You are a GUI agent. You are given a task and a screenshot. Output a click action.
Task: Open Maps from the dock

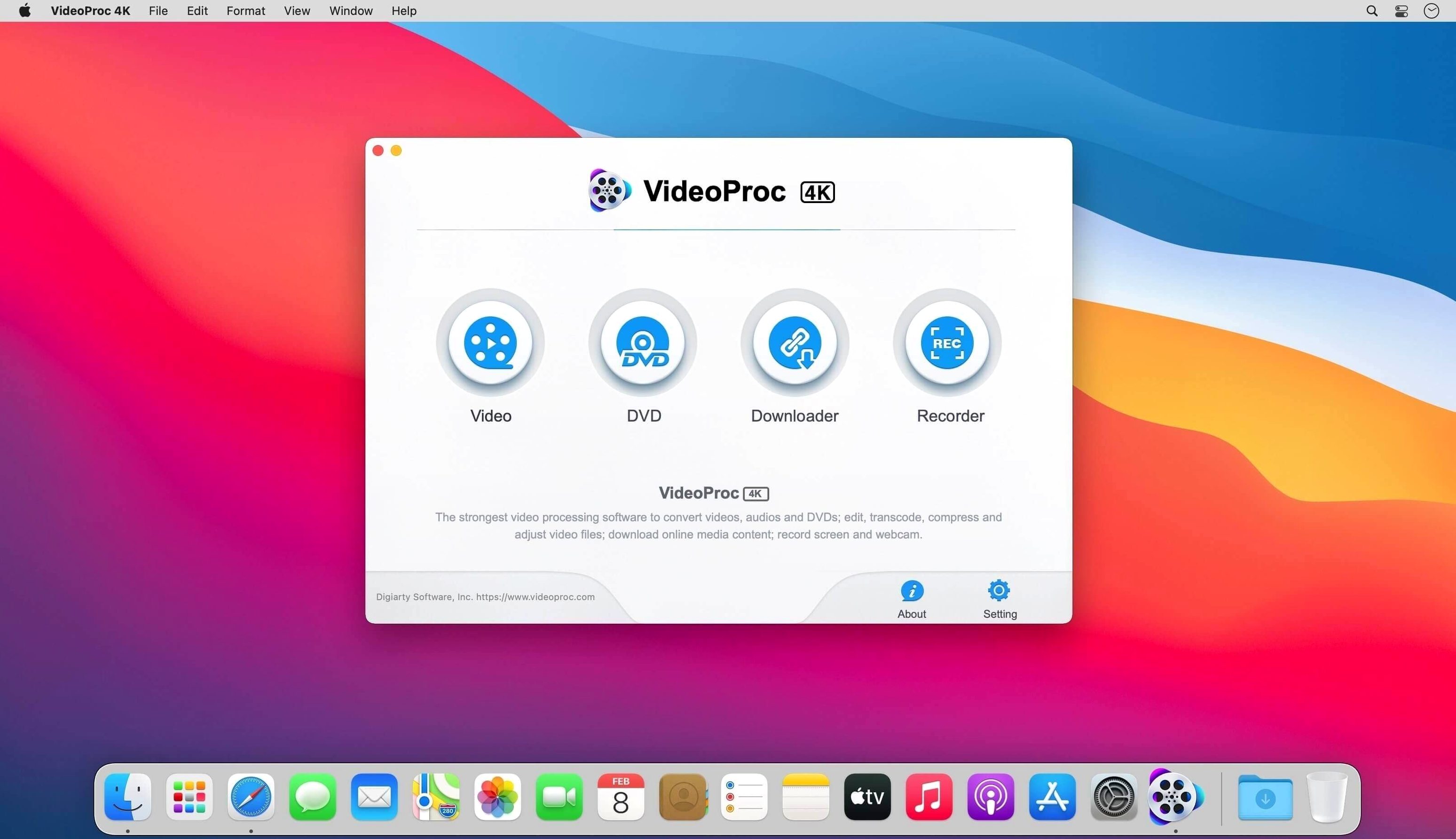pyautogui.click(x=436, y=797)
